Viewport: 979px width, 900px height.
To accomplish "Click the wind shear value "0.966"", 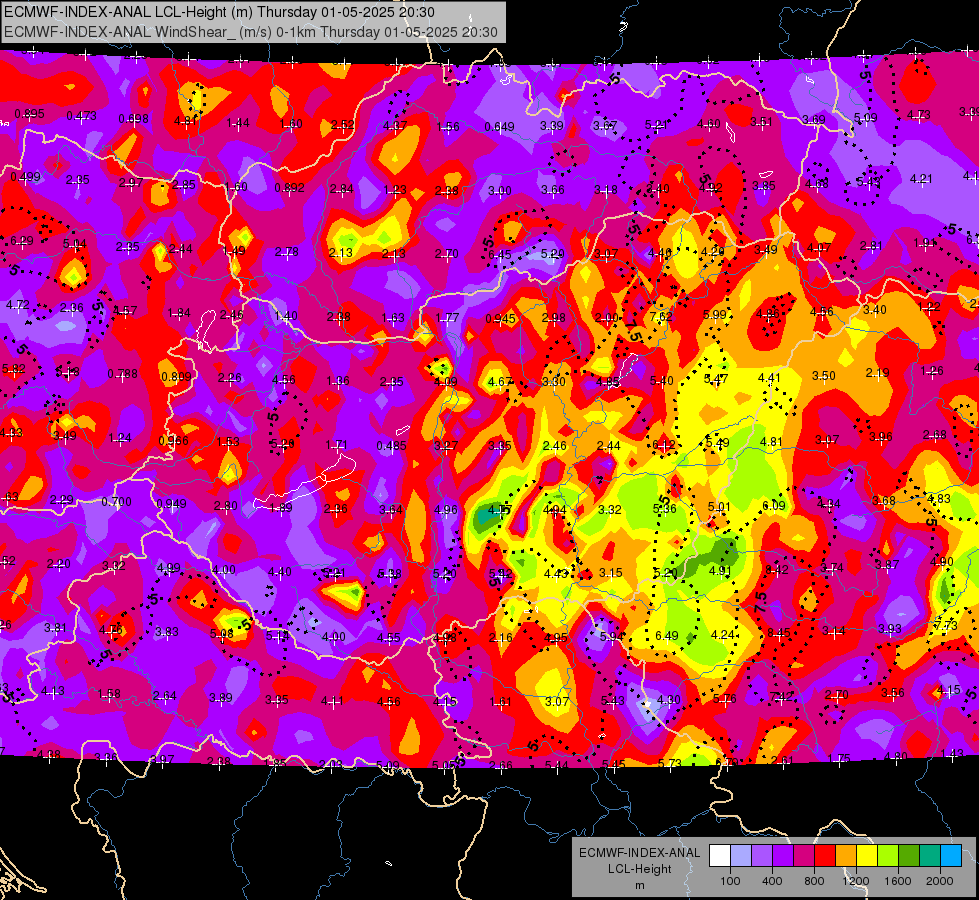I will (174, 441).
